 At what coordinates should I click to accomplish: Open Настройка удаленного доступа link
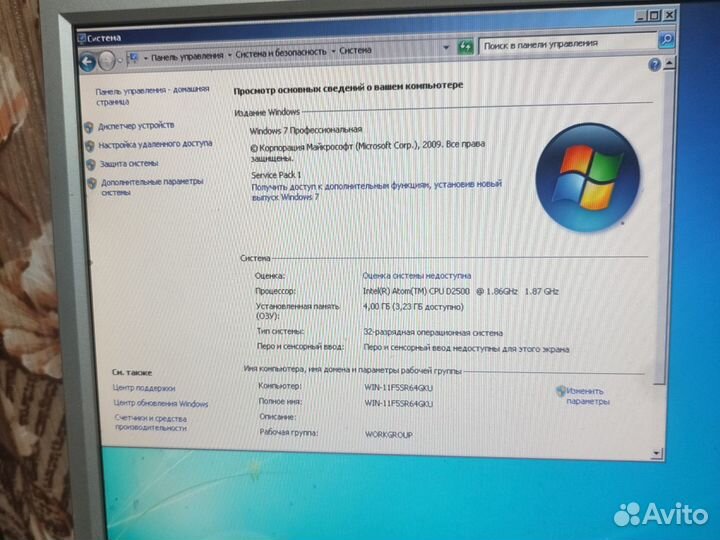coord(155,144)
